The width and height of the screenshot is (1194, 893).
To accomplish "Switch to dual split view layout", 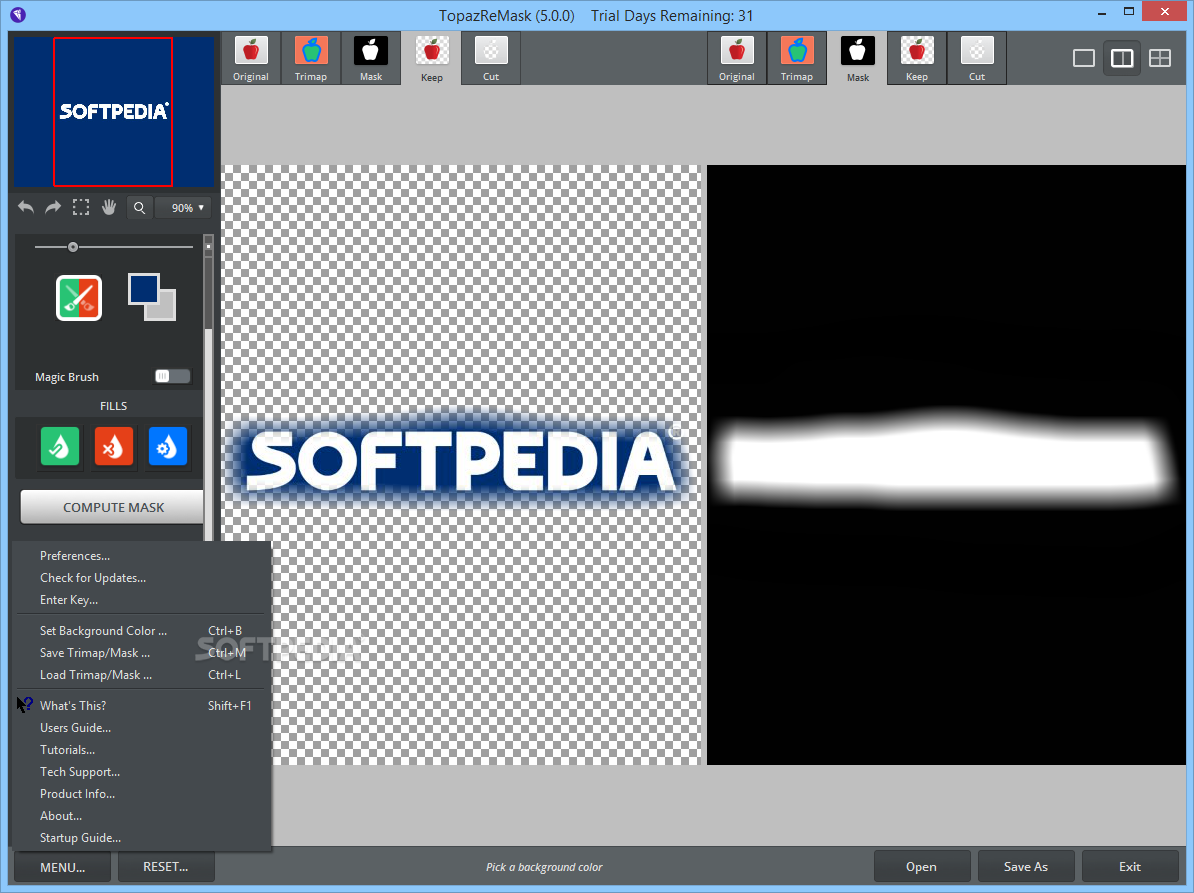I will point(1122,58).
